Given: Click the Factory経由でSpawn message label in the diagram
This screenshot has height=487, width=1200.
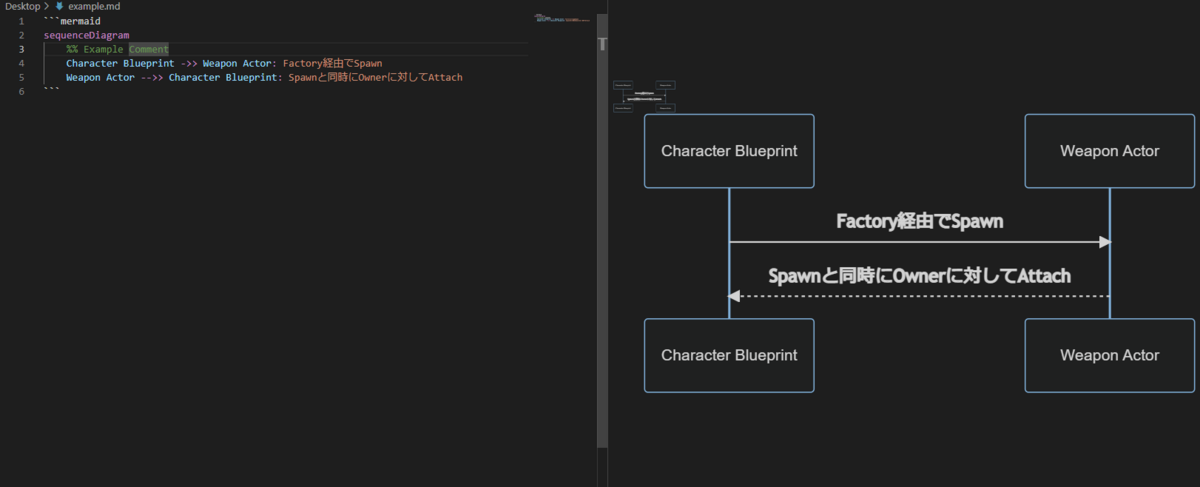Looking at the screenshot, I should click(919, 222).
